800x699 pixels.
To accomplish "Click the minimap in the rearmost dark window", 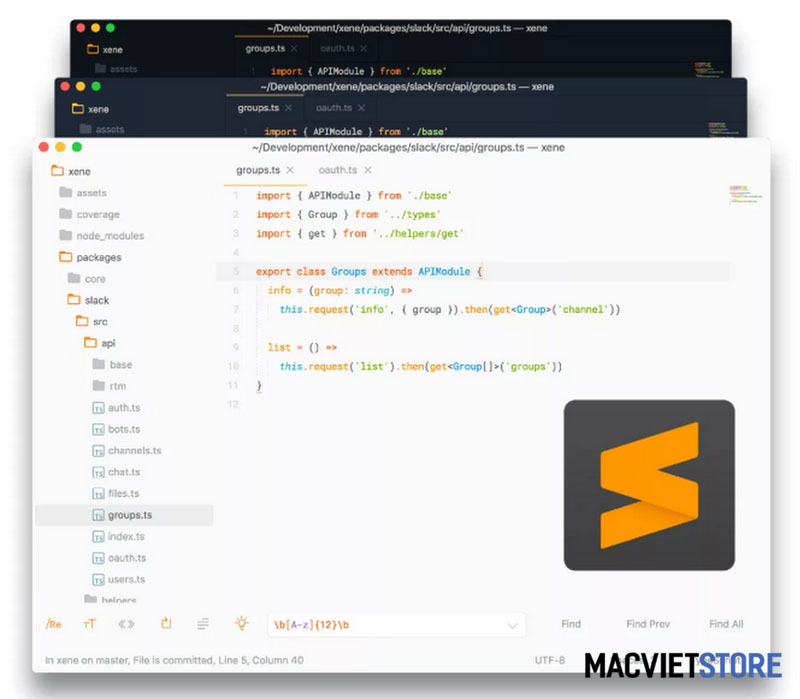I will (x=709, y=69).
